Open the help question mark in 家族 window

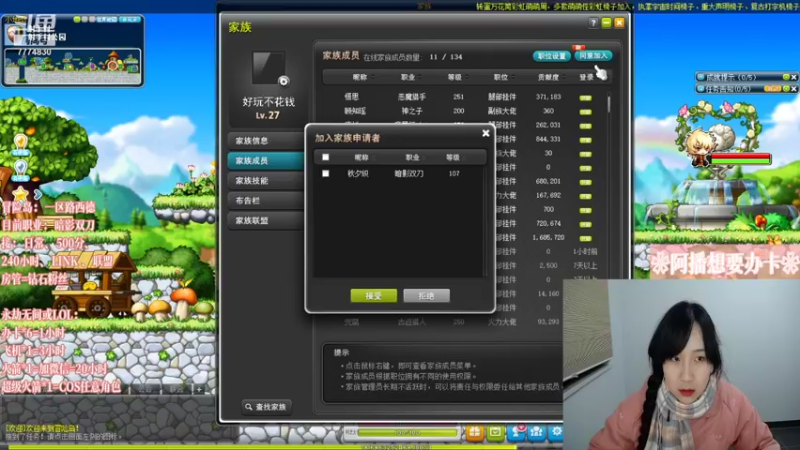tap(593, 22)
